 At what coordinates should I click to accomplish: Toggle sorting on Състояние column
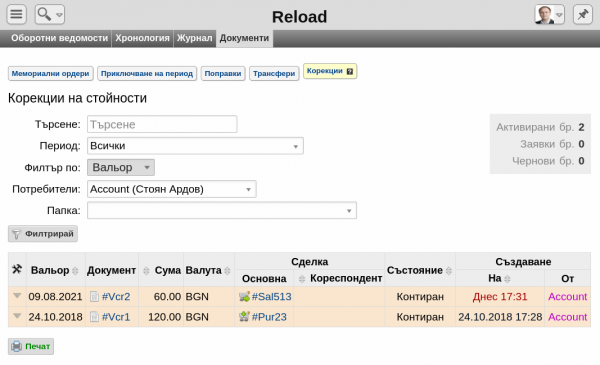[x=449, y=270]
